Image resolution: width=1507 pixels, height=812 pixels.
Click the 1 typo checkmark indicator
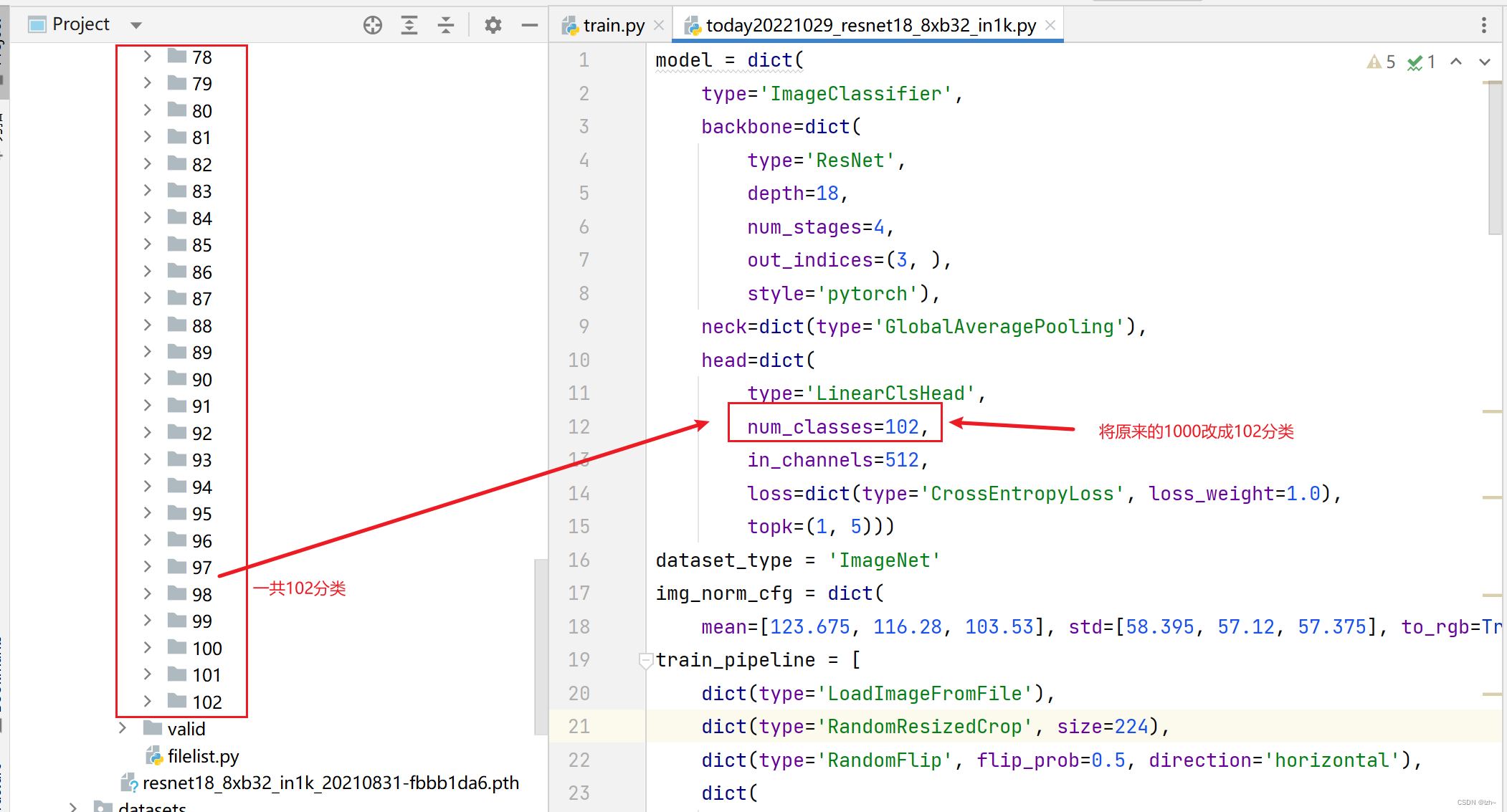point(1421,62)
